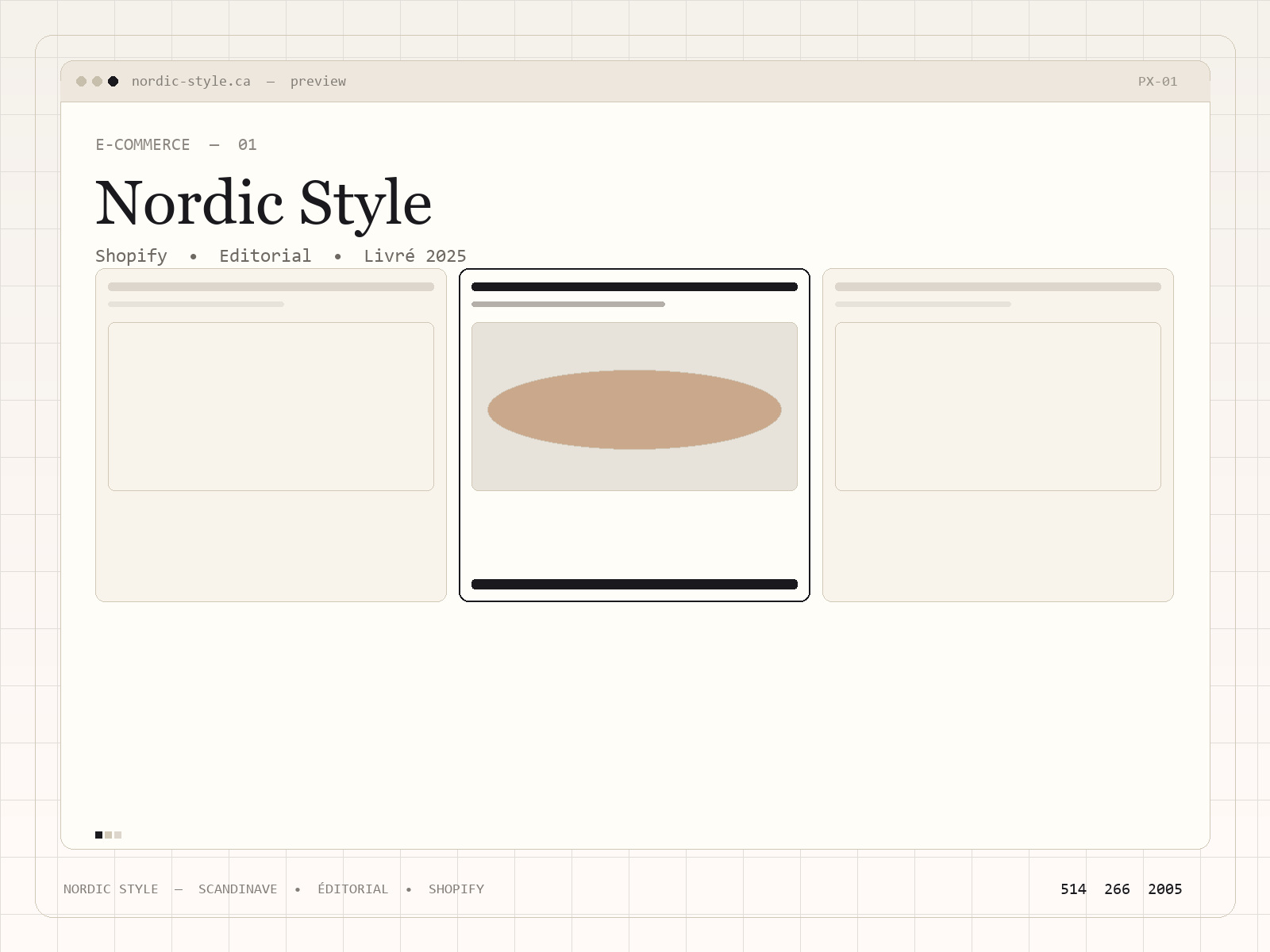Select the black first pagination square
This screenshot has height=952, width=1270.
98,835
